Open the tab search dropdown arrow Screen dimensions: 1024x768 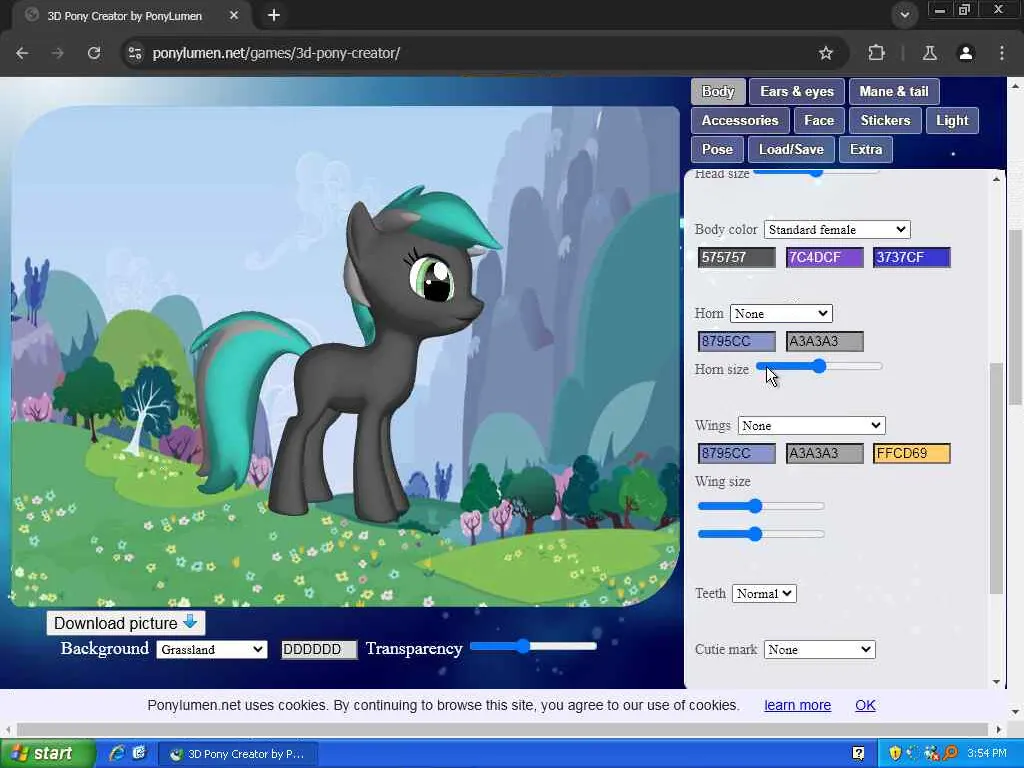(x=904, y=15)
